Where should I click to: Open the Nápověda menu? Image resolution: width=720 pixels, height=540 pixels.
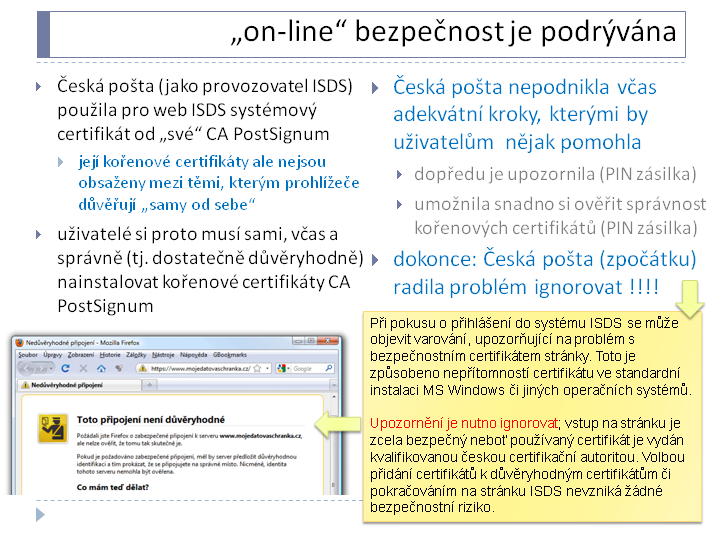[x=193, y=355]
